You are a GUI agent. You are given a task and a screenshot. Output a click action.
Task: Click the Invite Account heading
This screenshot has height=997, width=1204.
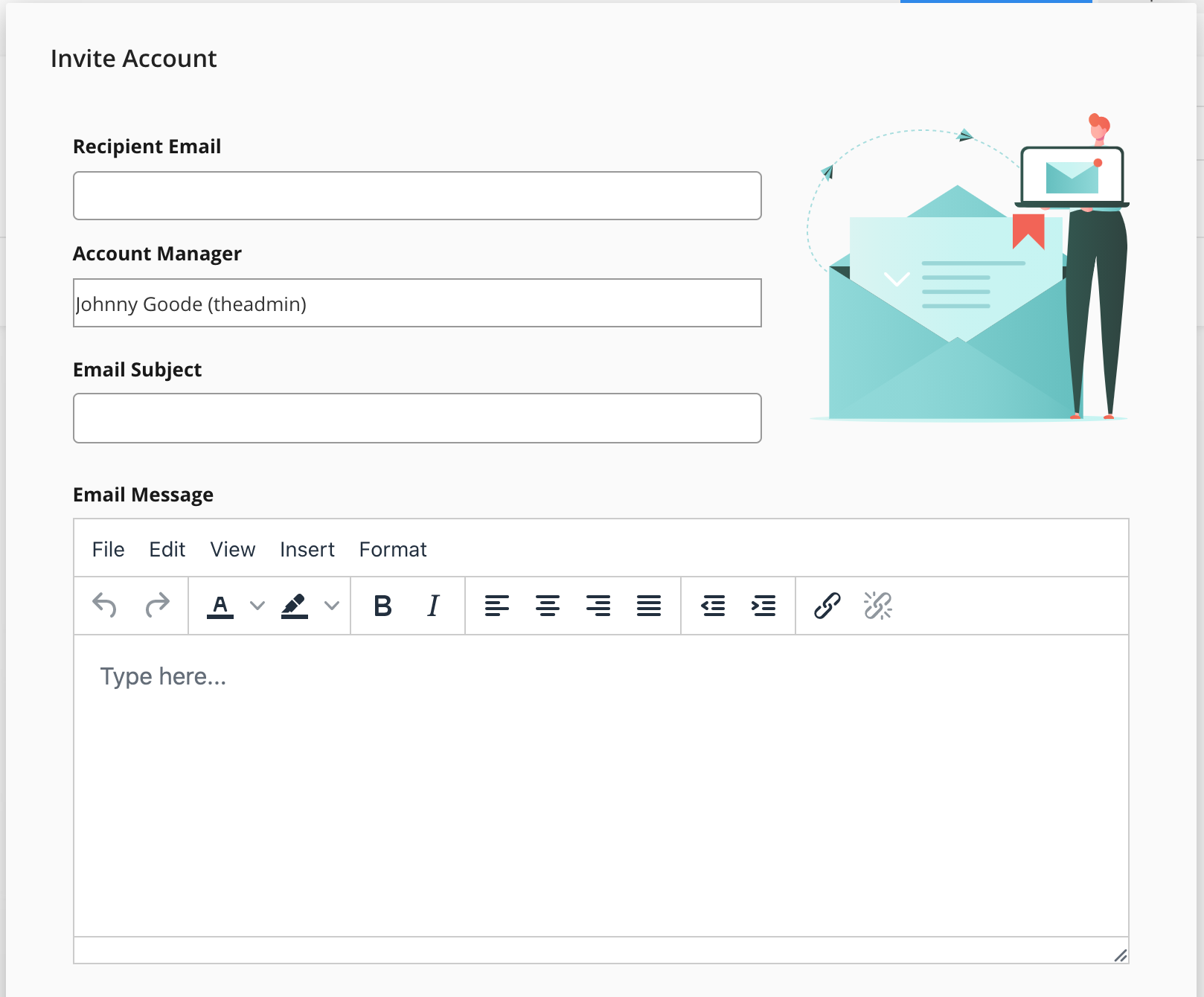click(x=134, y=59)
